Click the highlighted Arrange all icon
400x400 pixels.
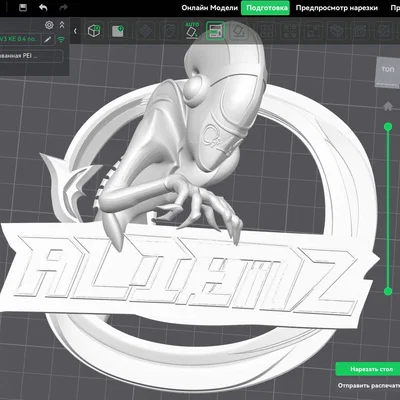click(215, 31)
